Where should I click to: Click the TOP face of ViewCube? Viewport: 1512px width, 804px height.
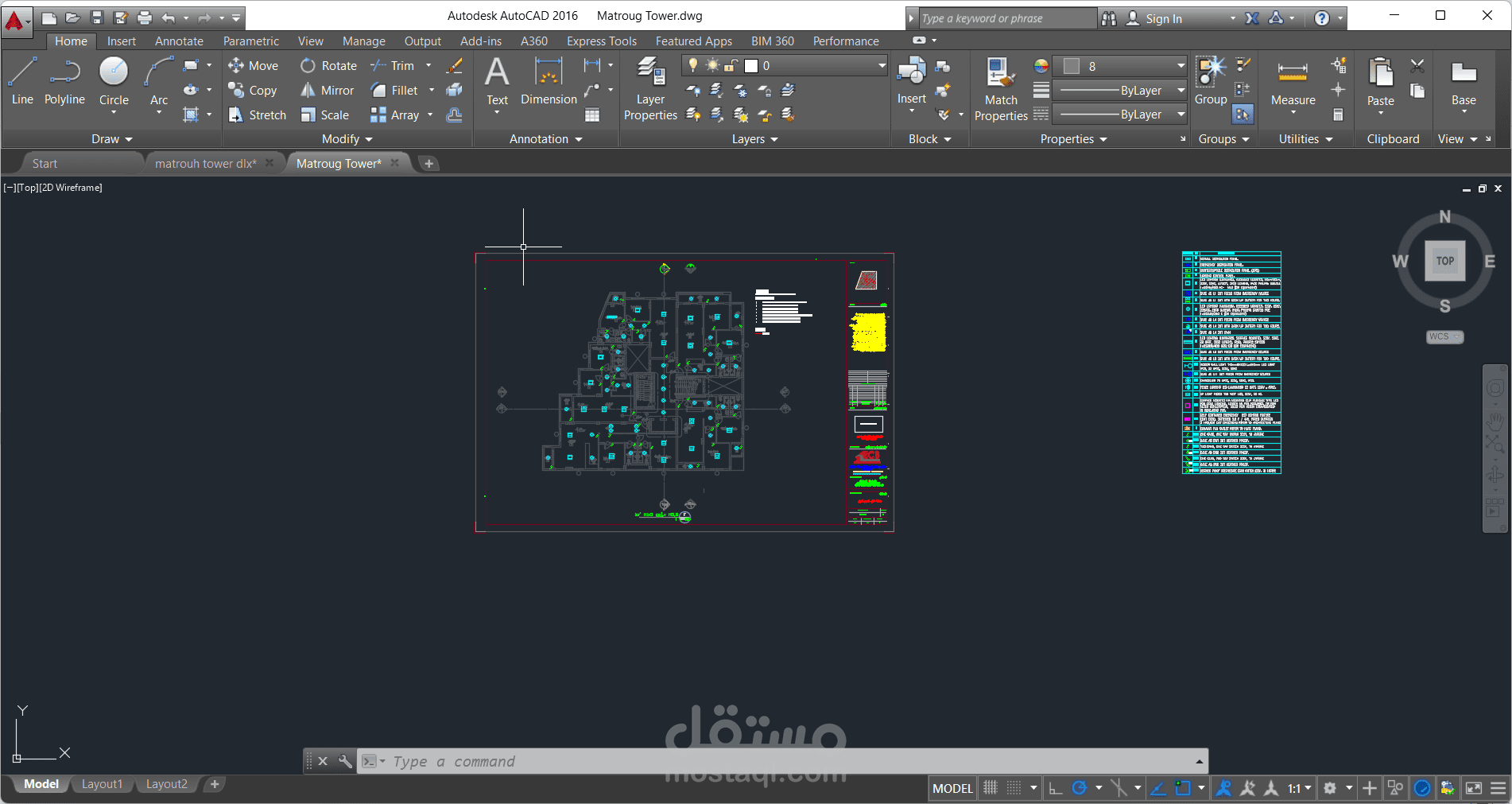click(x=1445, y=261)
